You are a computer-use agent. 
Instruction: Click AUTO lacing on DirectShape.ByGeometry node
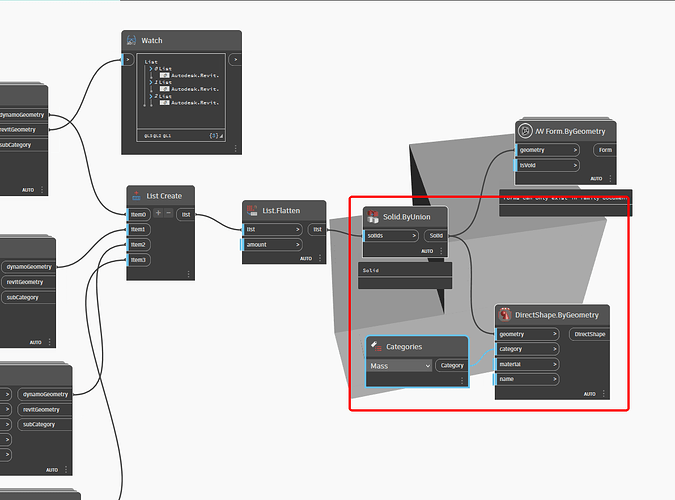point(590,394)
